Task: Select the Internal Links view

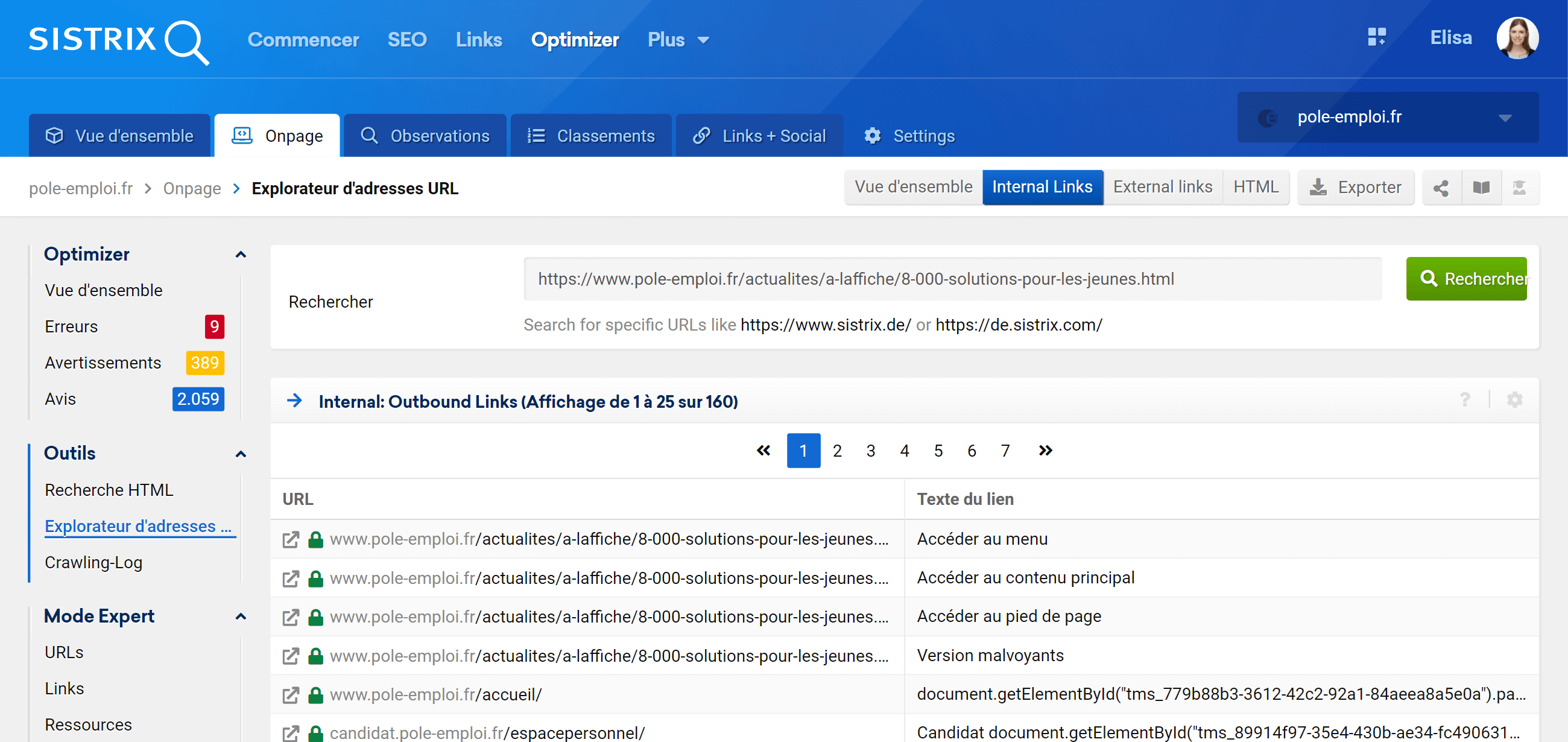Action: click(1042, 187)
